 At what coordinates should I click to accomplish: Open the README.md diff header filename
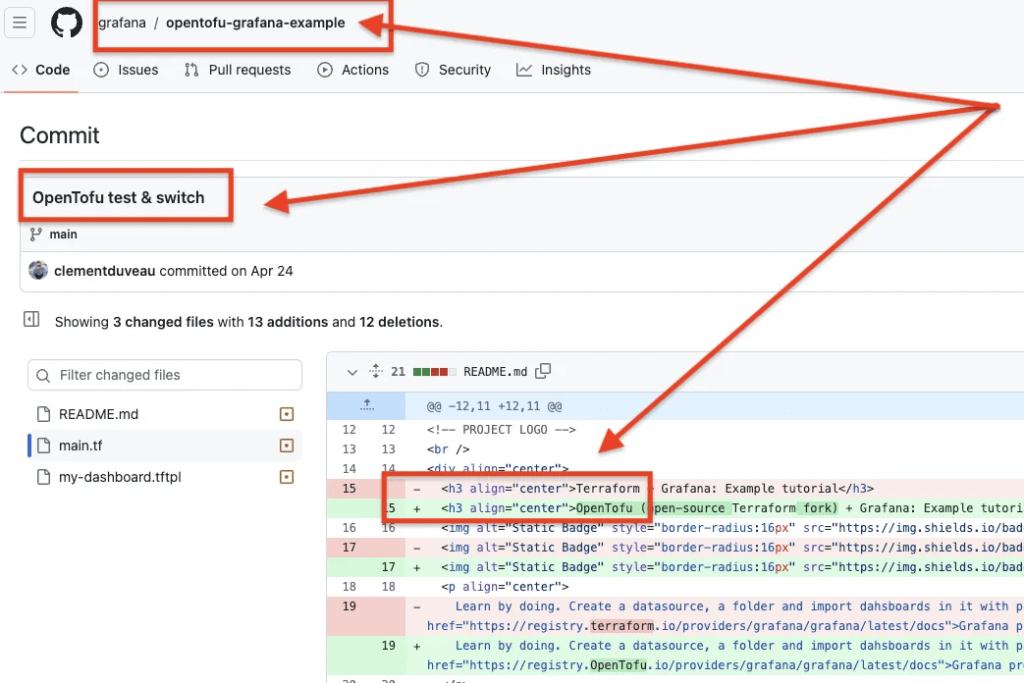(495, 372)
